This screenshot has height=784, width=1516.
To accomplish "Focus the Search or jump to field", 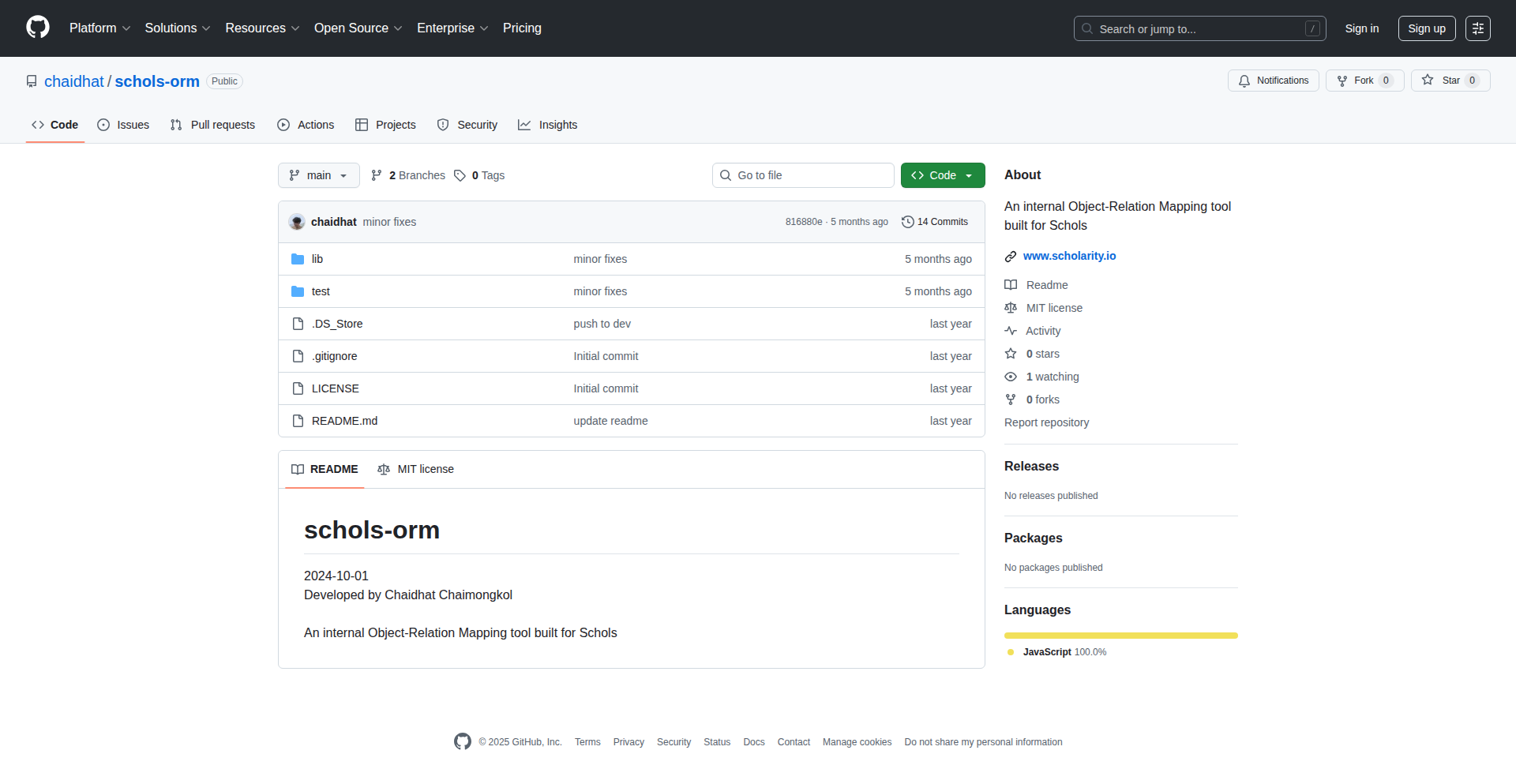I will pyautogui.click(x=1199, y=28).
